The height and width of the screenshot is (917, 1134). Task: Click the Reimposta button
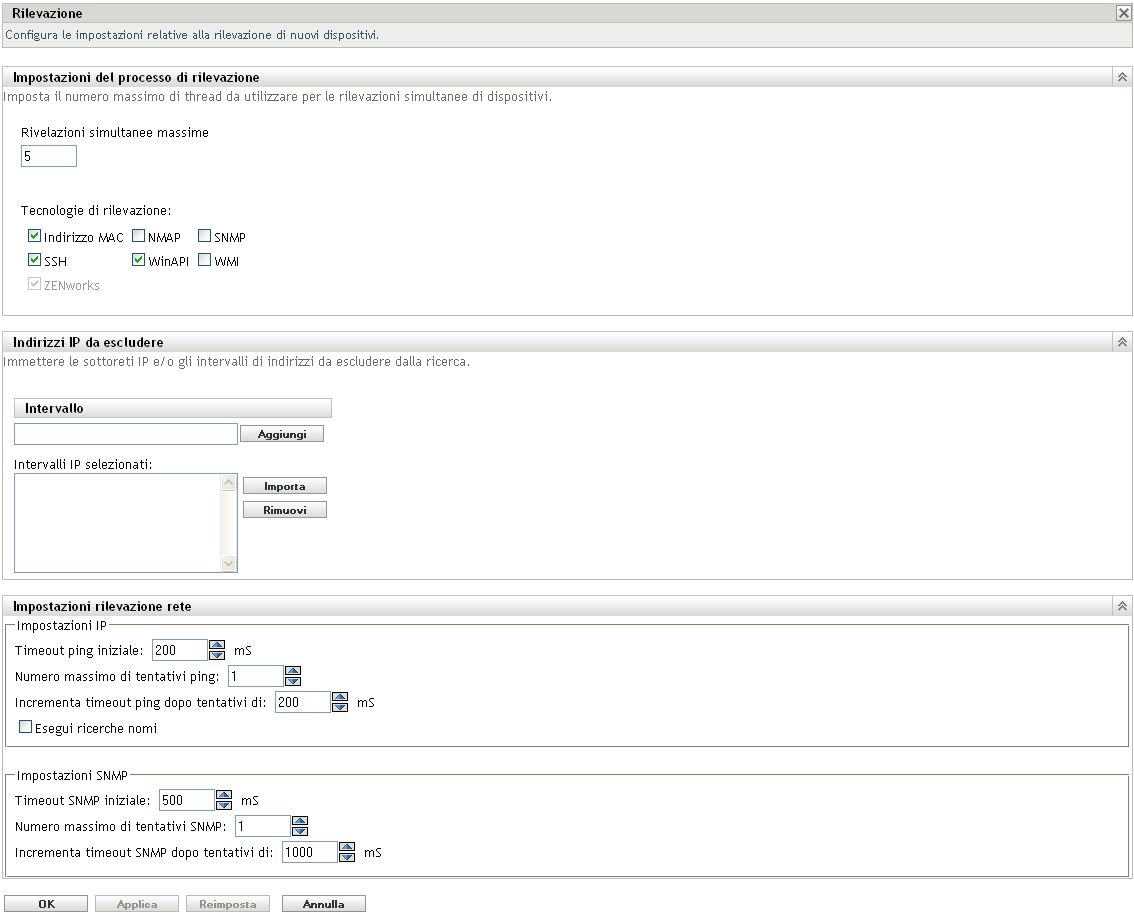(228, 904)
